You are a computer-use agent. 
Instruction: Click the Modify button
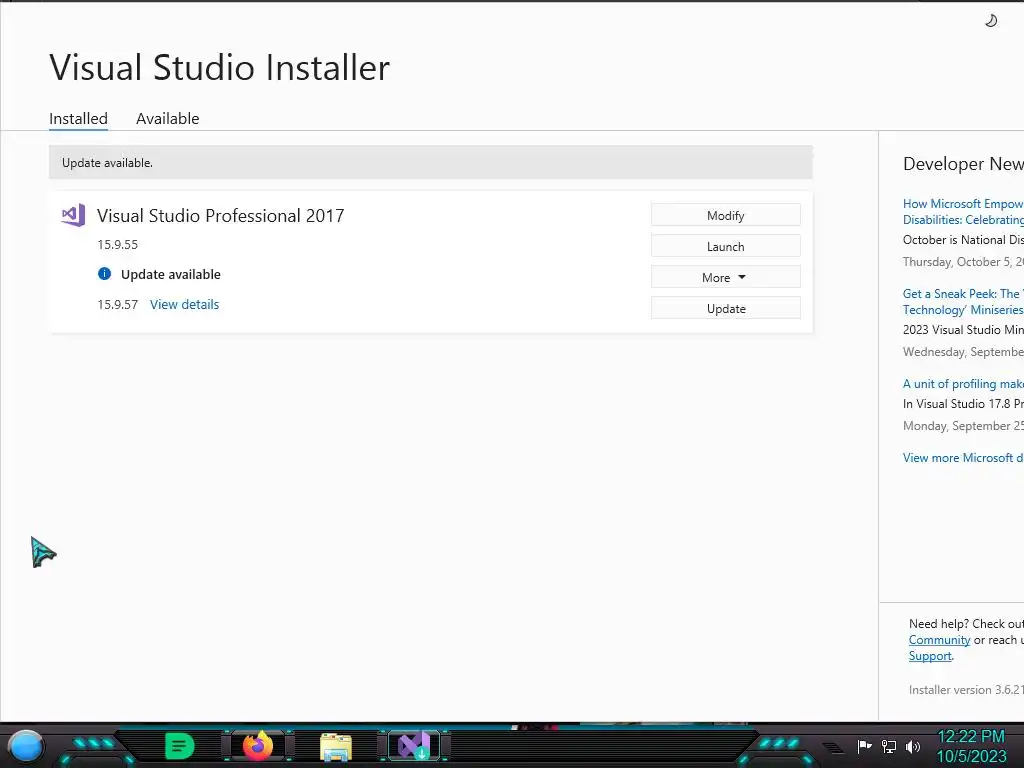726,216
